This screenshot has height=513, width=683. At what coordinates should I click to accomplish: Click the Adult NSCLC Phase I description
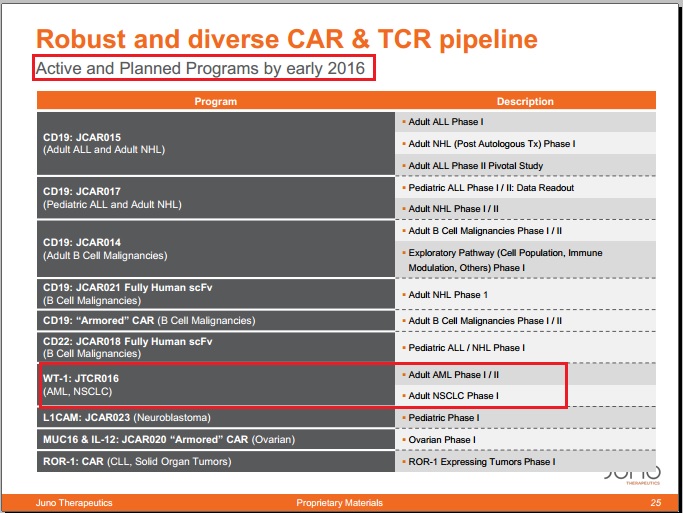coord(454,396)
